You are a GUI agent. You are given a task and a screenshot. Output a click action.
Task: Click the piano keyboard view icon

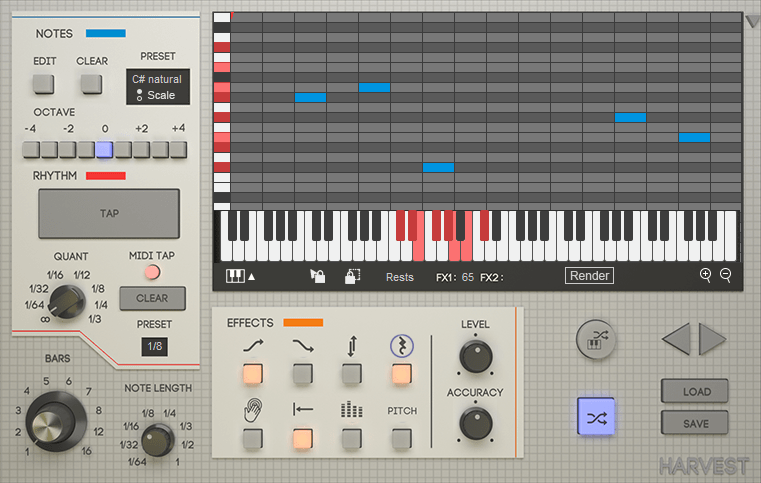tap(236, 276)
